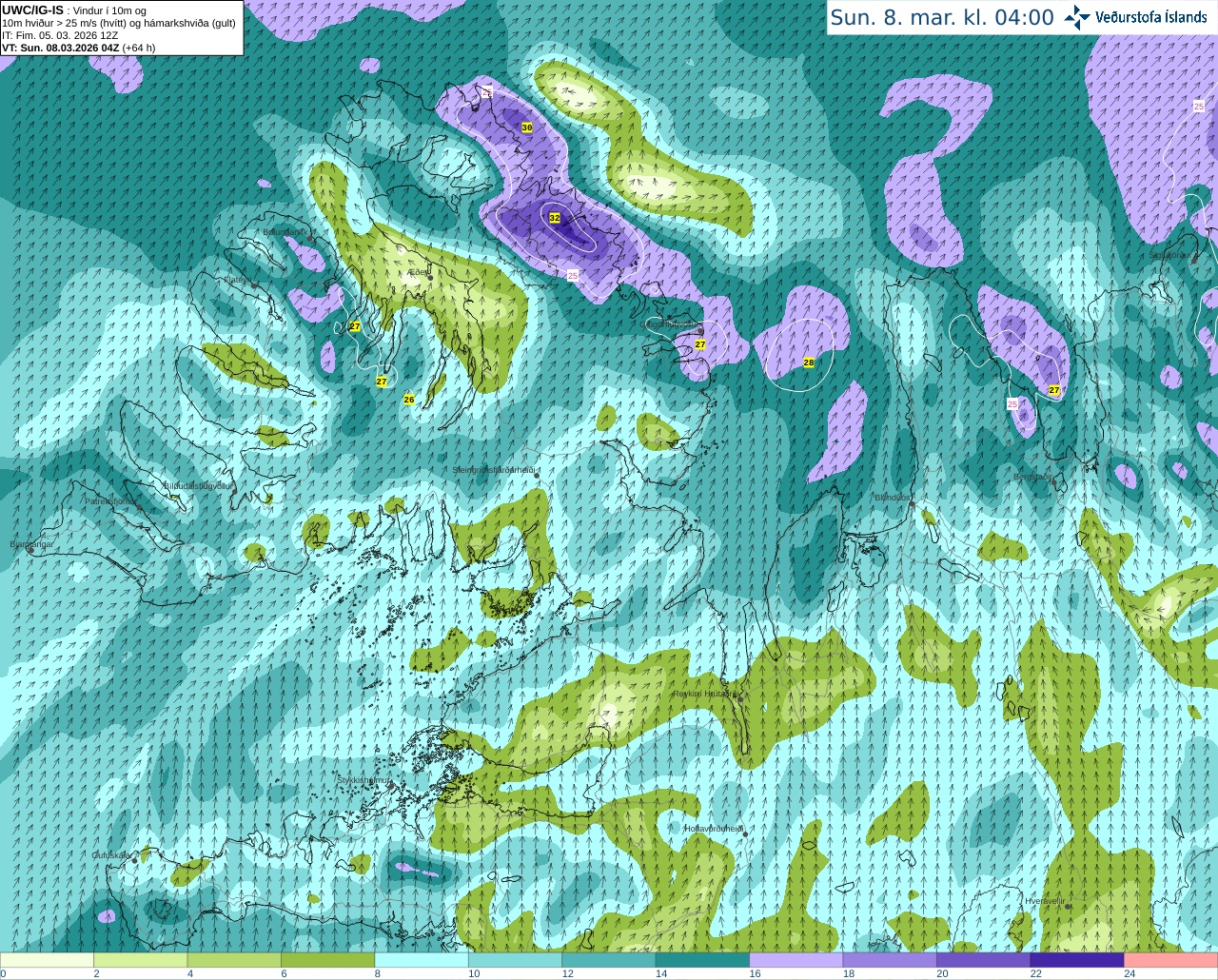This screenshot has height=980, width=1218.
Task: Click the violet 20–22 legend swatch
Action: tap(984, 960)
